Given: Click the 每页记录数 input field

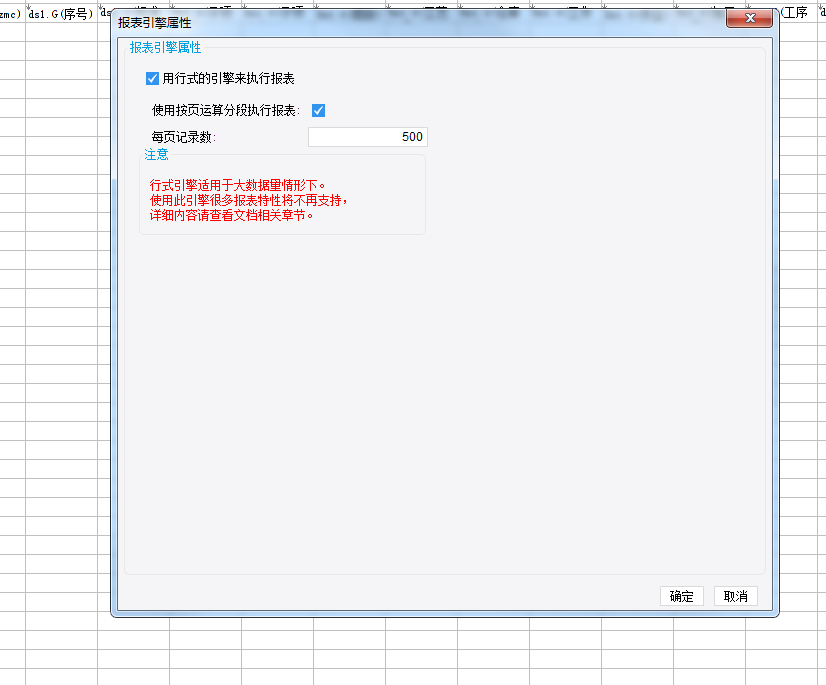Looking at the screenshot, I should (368, 137).
